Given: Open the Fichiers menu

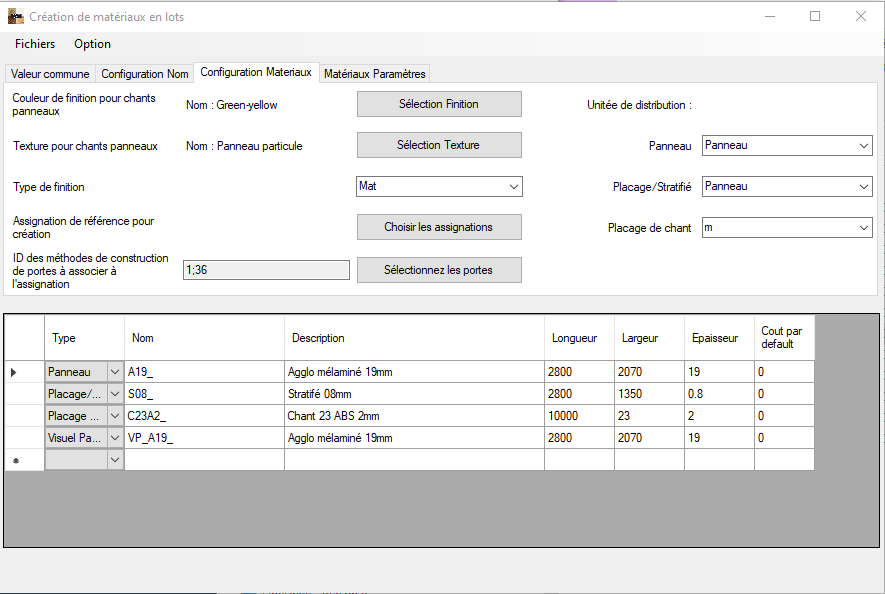Looking at the screenshot, I should click(x=35, y=44).
